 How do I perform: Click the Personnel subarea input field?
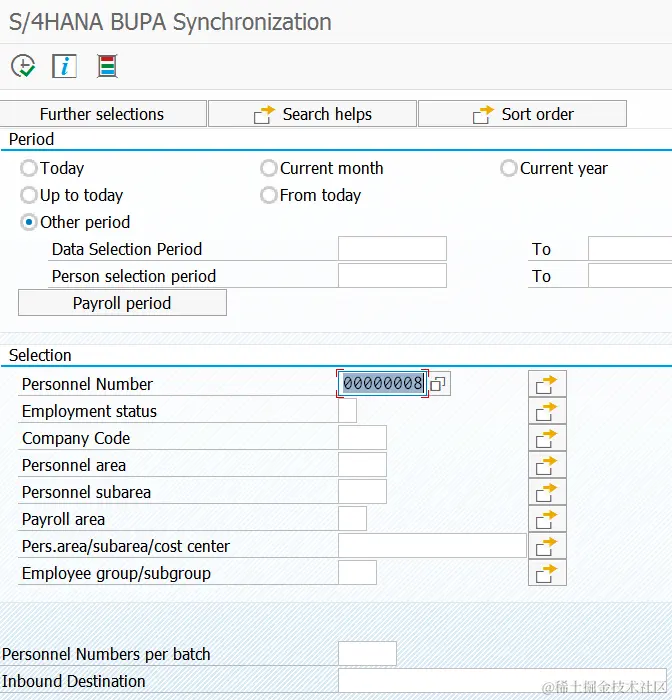tap(362, 492)
